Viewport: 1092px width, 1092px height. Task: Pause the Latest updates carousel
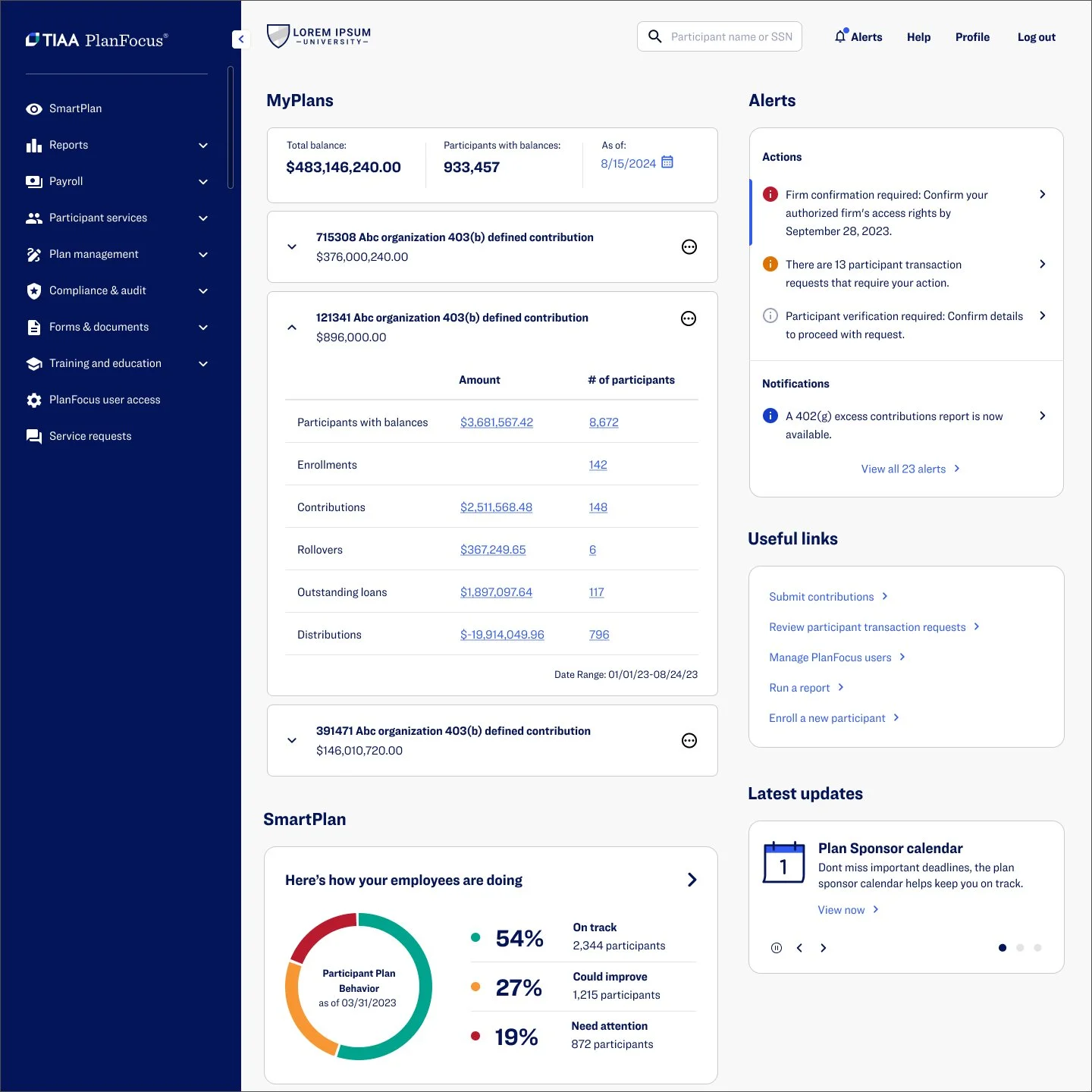(x=777, y=948)
